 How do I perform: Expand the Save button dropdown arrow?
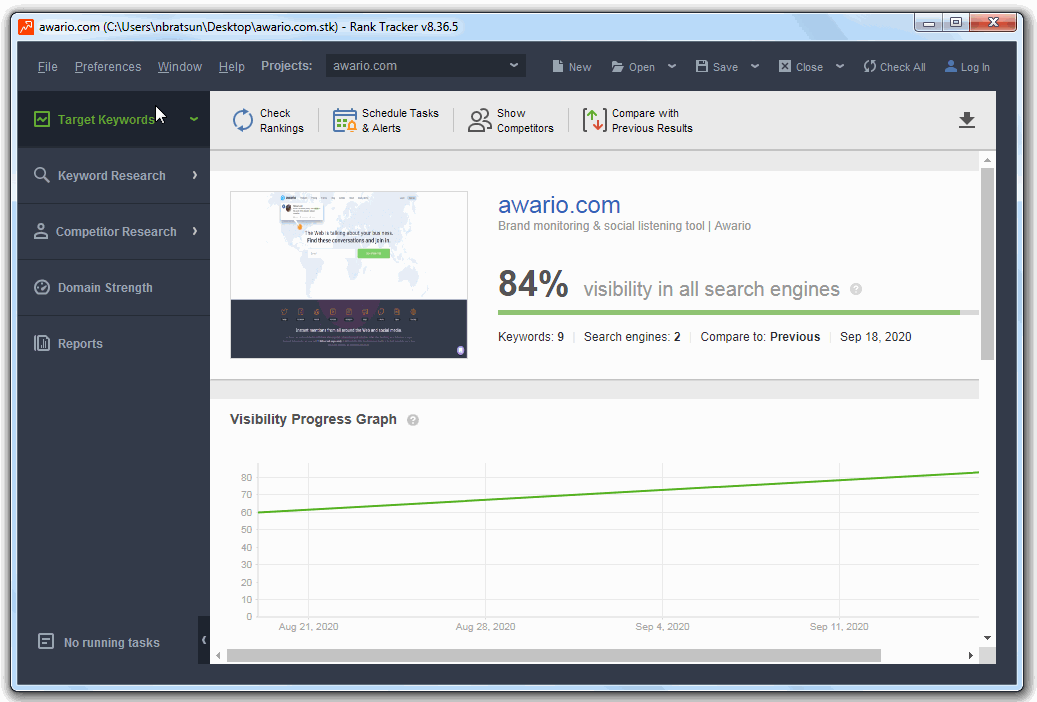coord(755,66)
